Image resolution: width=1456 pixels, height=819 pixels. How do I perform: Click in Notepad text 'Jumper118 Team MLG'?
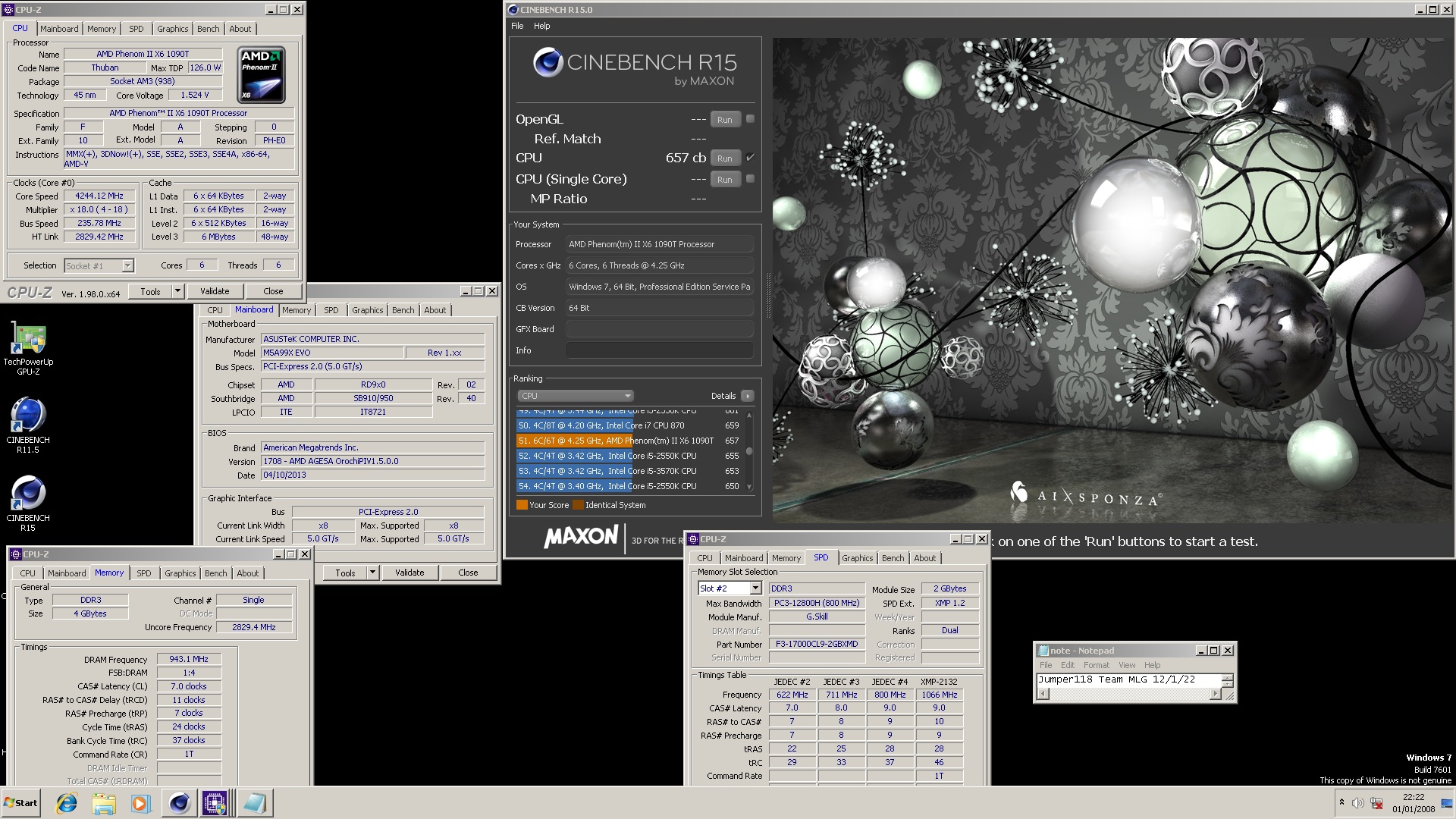tap(1092, 679)
